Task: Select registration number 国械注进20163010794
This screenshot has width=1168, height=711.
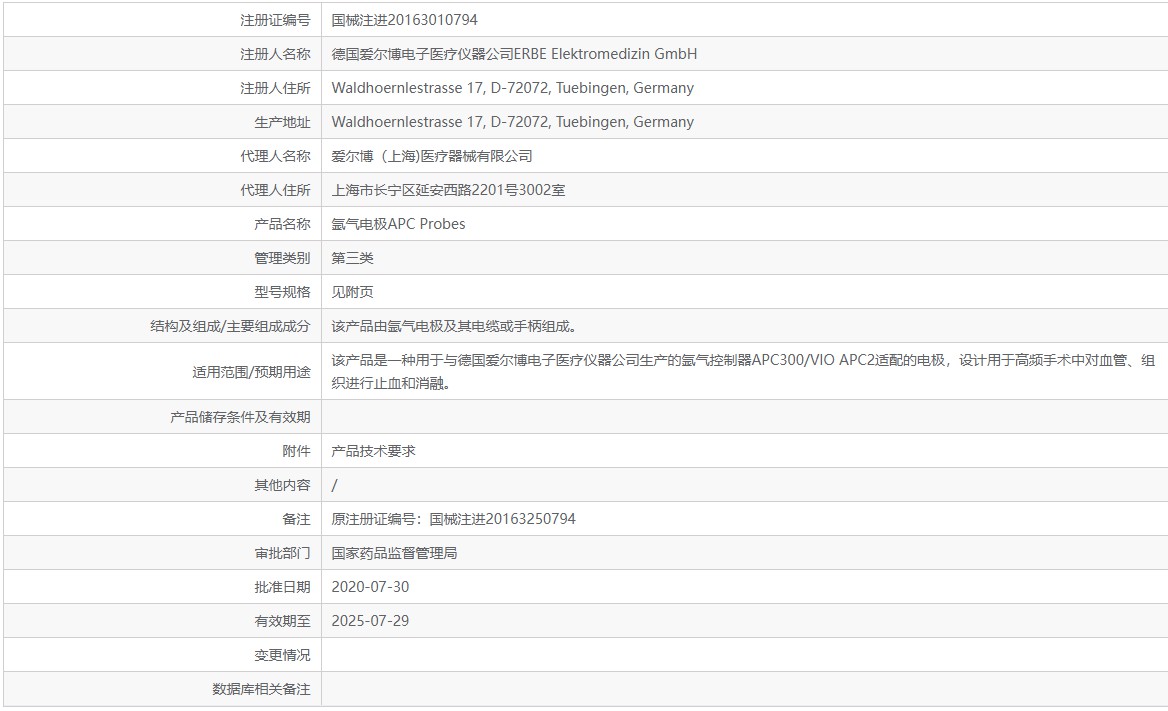Action: (404, 20)
